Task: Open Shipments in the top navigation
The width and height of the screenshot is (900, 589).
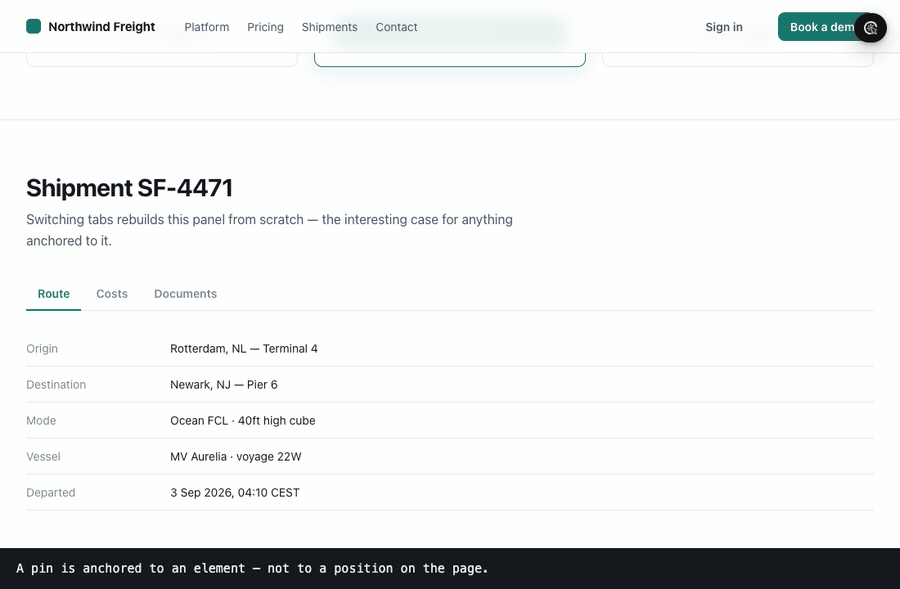Action: pyautogui.click(x=329, y=27)
